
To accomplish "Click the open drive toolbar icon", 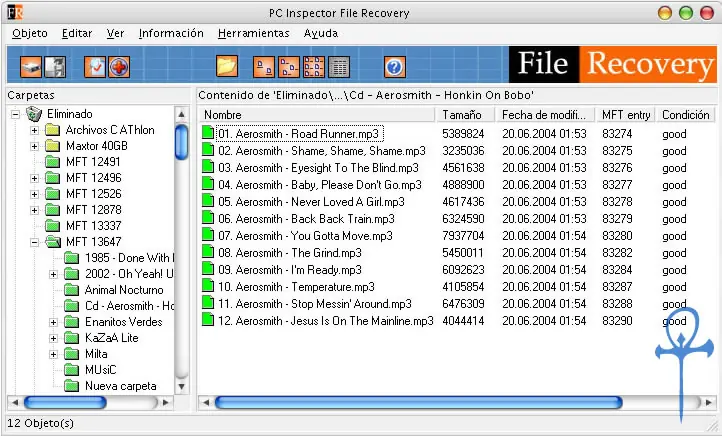I will (x=31, y=67).
